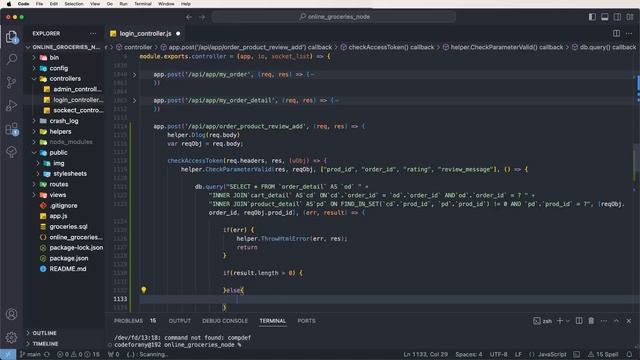This screenshot has height=360, width=640.
Task: Toggle the Secondary Side Bar layout icon
Action: 617,17
